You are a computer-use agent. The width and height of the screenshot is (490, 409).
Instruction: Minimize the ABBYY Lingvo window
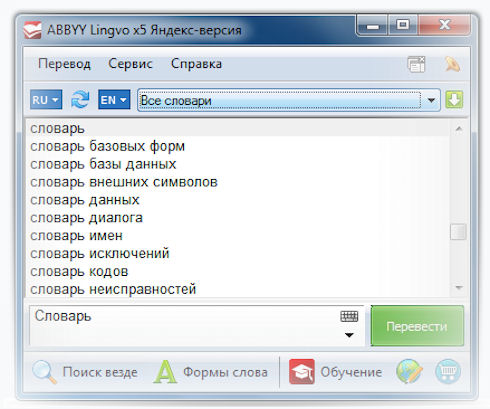click(x=372, y=25)
